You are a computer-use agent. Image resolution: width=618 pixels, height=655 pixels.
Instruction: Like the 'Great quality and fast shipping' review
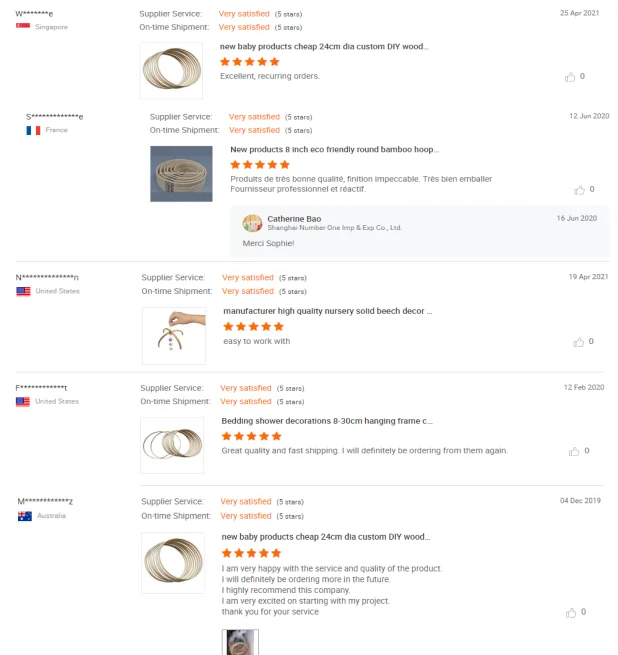pyautogui.click(x=574, y=451)
